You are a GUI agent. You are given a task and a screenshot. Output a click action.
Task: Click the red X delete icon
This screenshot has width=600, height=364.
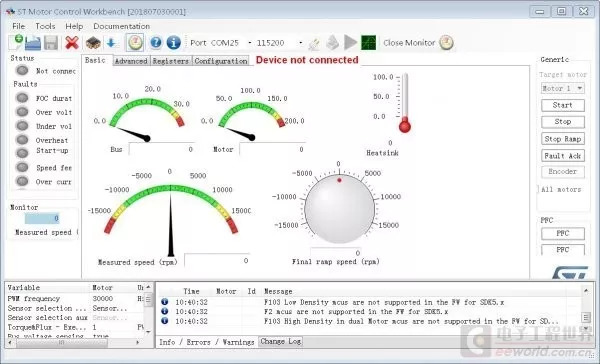click(72, 42)
